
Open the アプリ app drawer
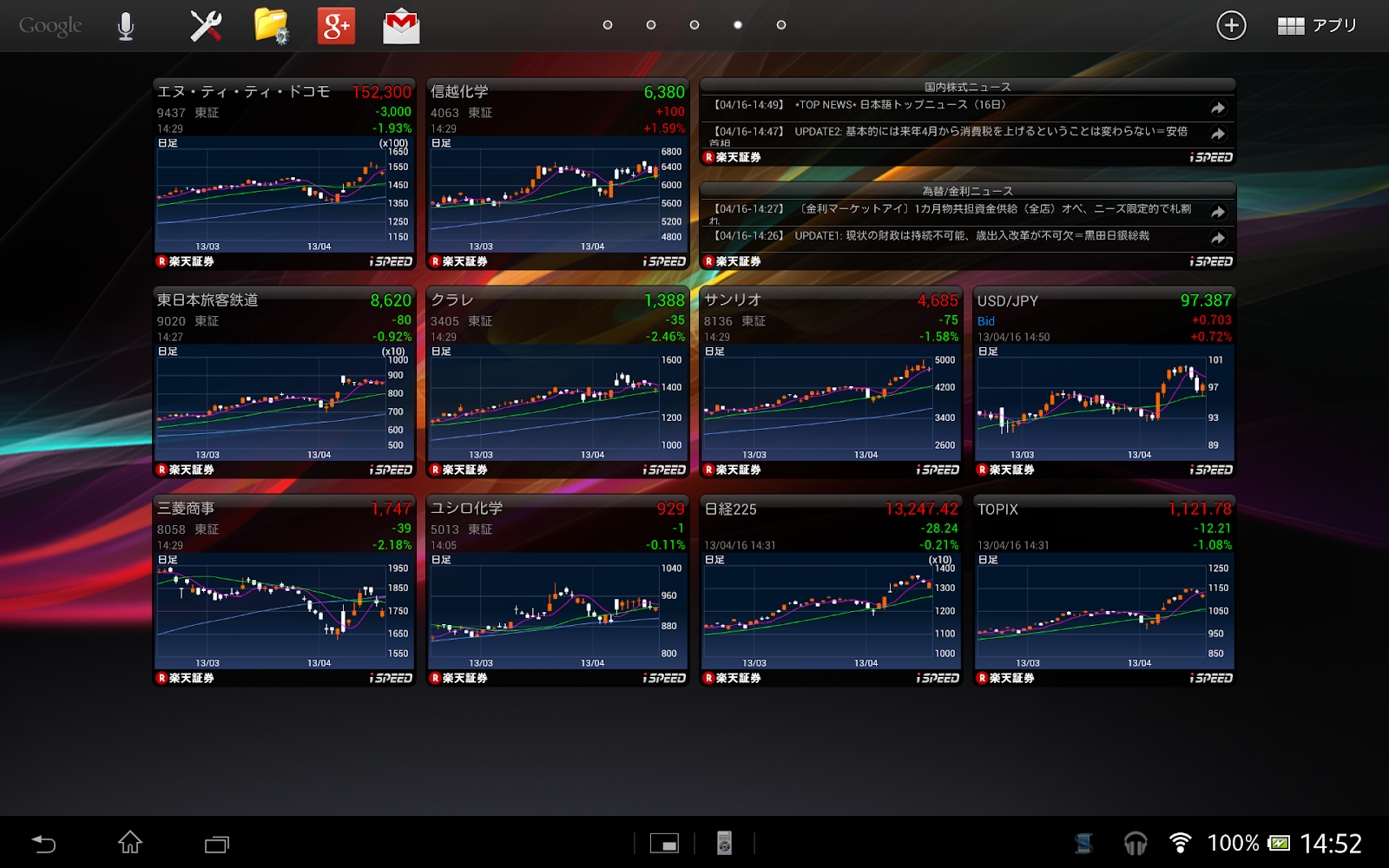click(1317, 26)
